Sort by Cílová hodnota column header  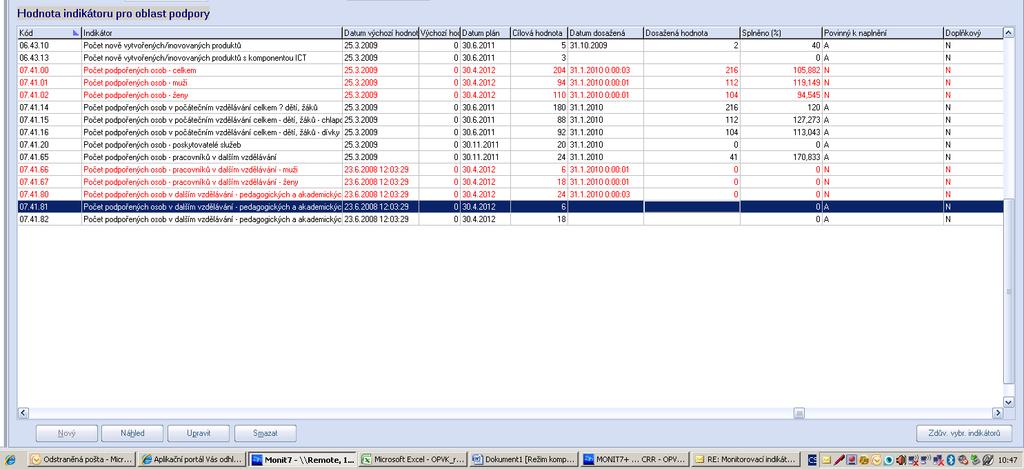coord(538,32)
